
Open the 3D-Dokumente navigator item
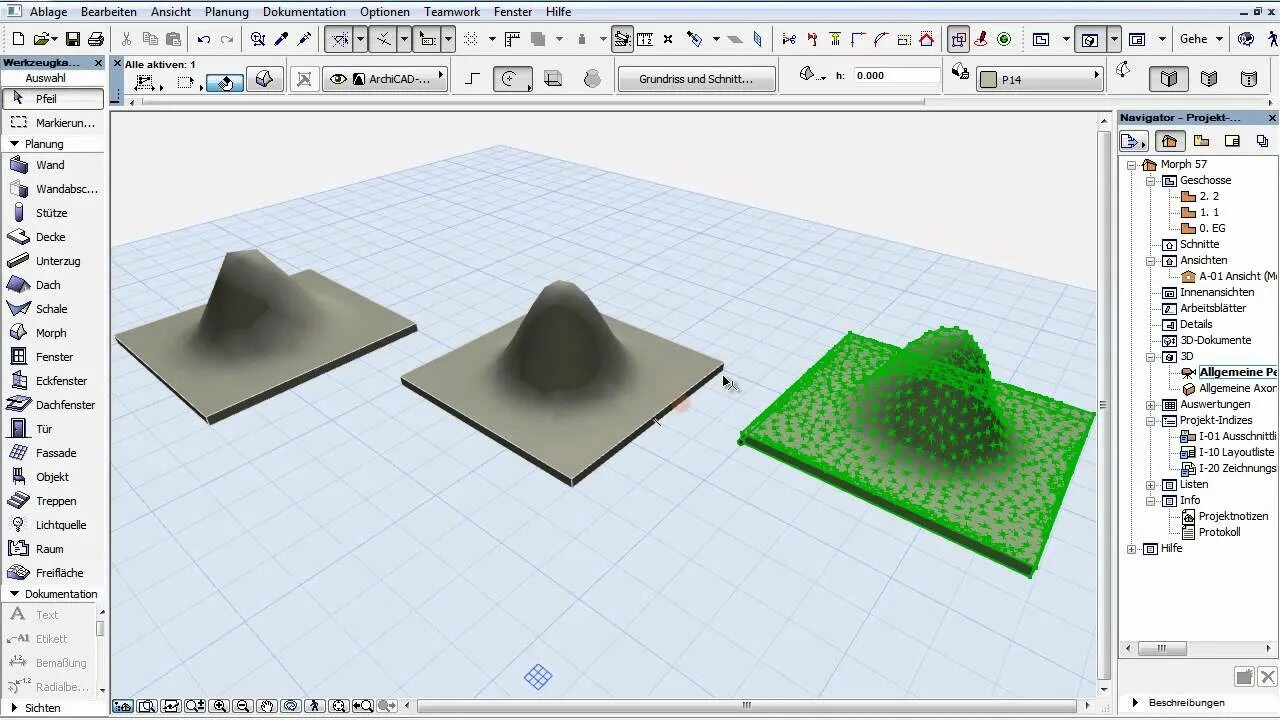point(1206,340)
